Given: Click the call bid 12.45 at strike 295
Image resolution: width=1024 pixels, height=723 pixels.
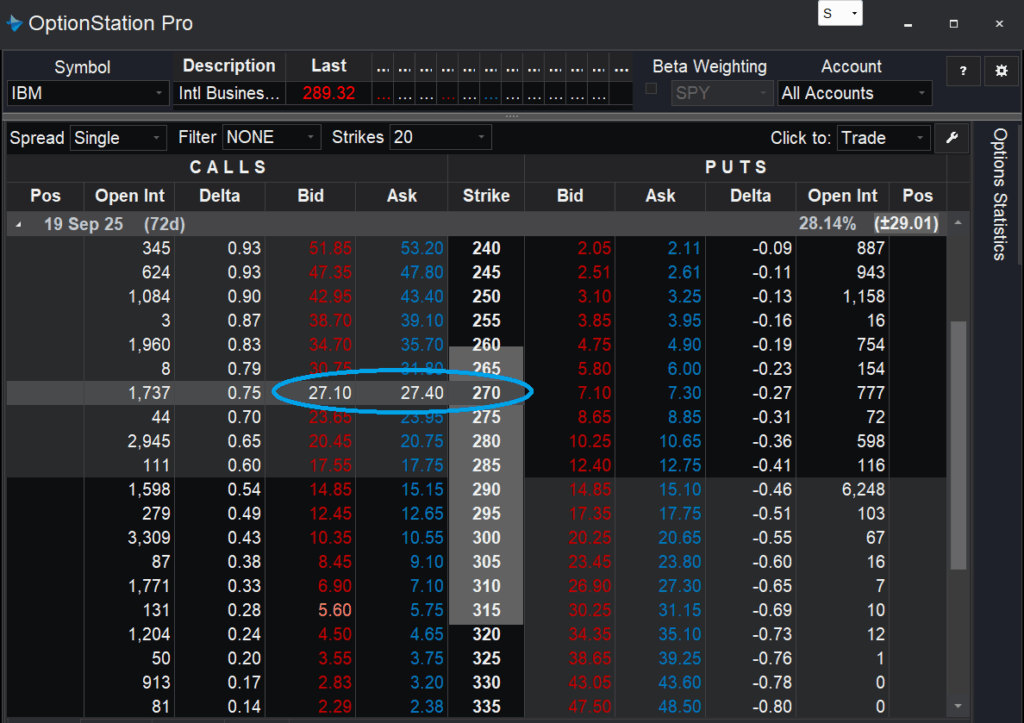Looking at the screenshot, I should (330, 514).
